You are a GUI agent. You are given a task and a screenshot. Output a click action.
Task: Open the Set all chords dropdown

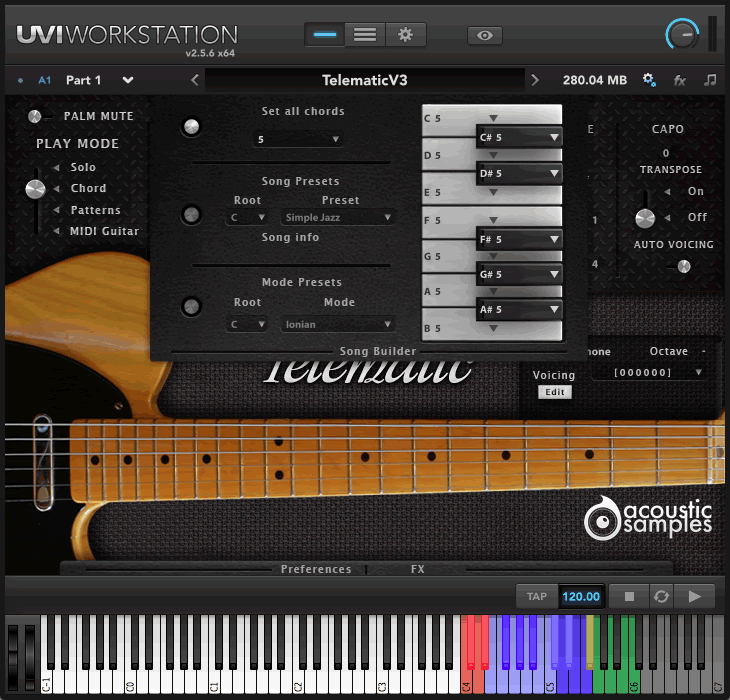coord(298,139)
